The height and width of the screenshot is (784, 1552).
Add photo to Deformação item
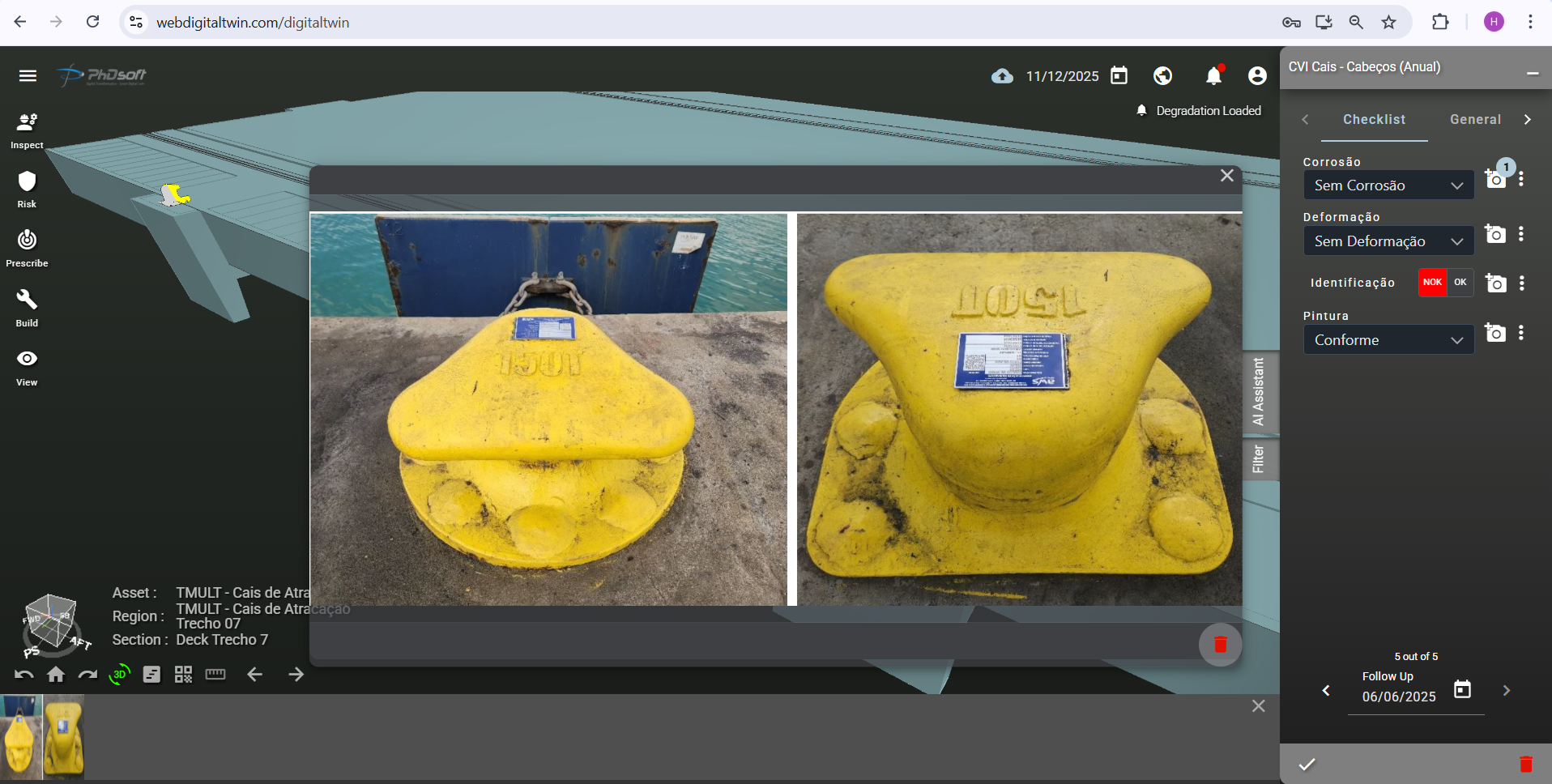point(1495,234)
